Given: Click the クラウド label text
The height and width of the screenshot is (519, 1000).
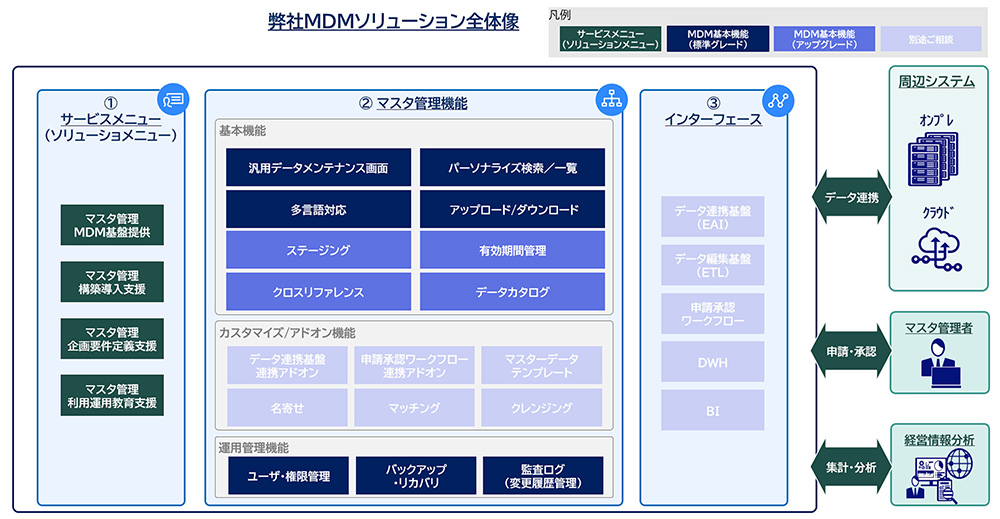Looking at the screenshot, I should [937, 212].
